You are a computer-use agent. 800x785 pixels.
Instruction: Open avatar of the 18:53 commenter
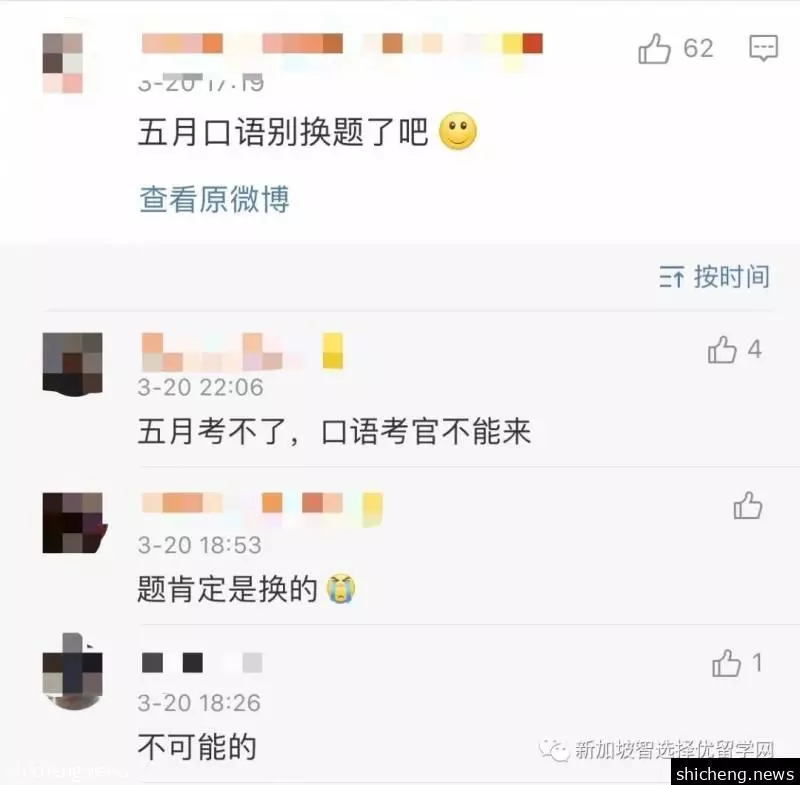pos(74,523)
